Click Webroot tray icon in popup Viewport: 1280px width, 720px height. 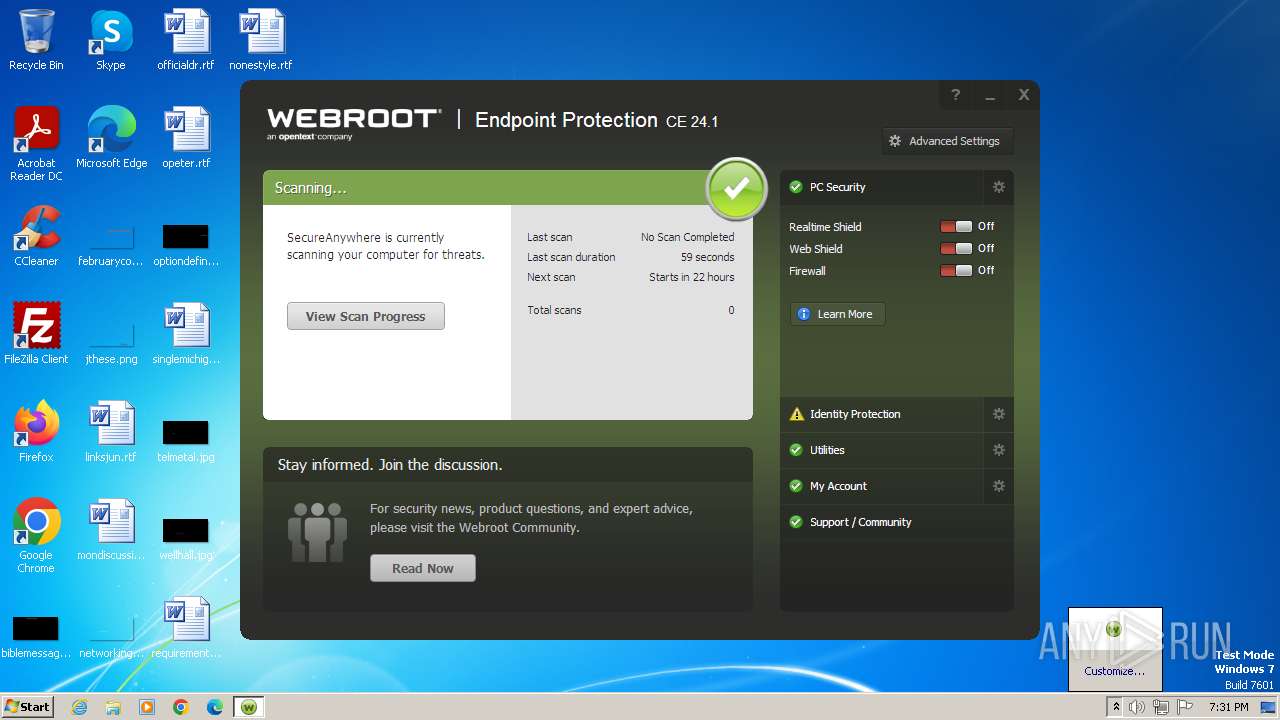1114,630
